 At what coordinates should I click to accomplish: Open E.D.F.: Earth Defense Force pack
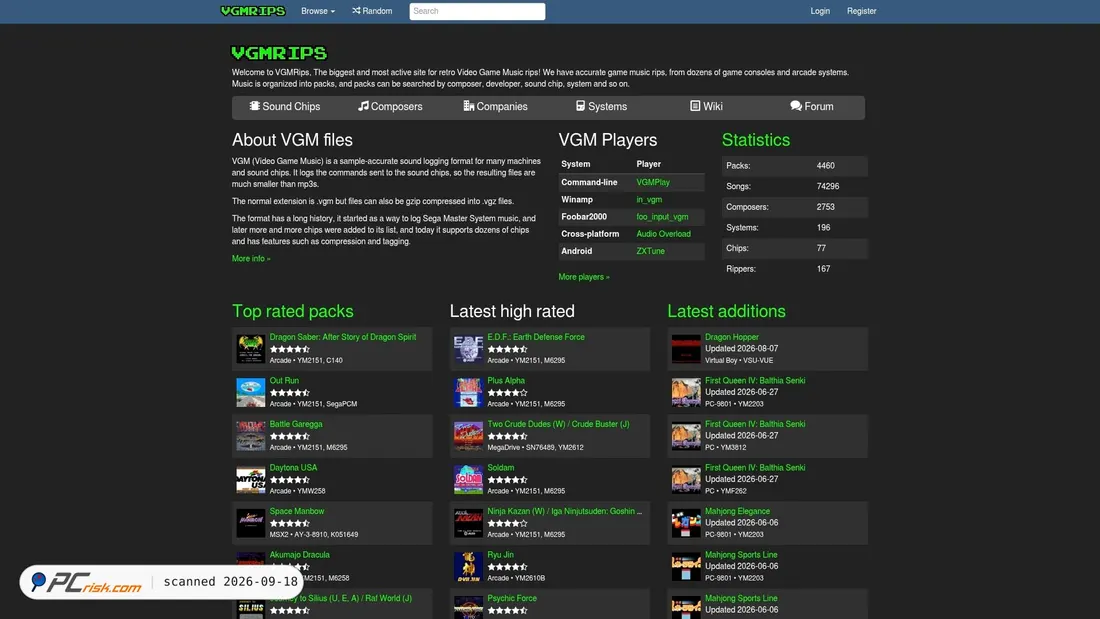(536, 338)
